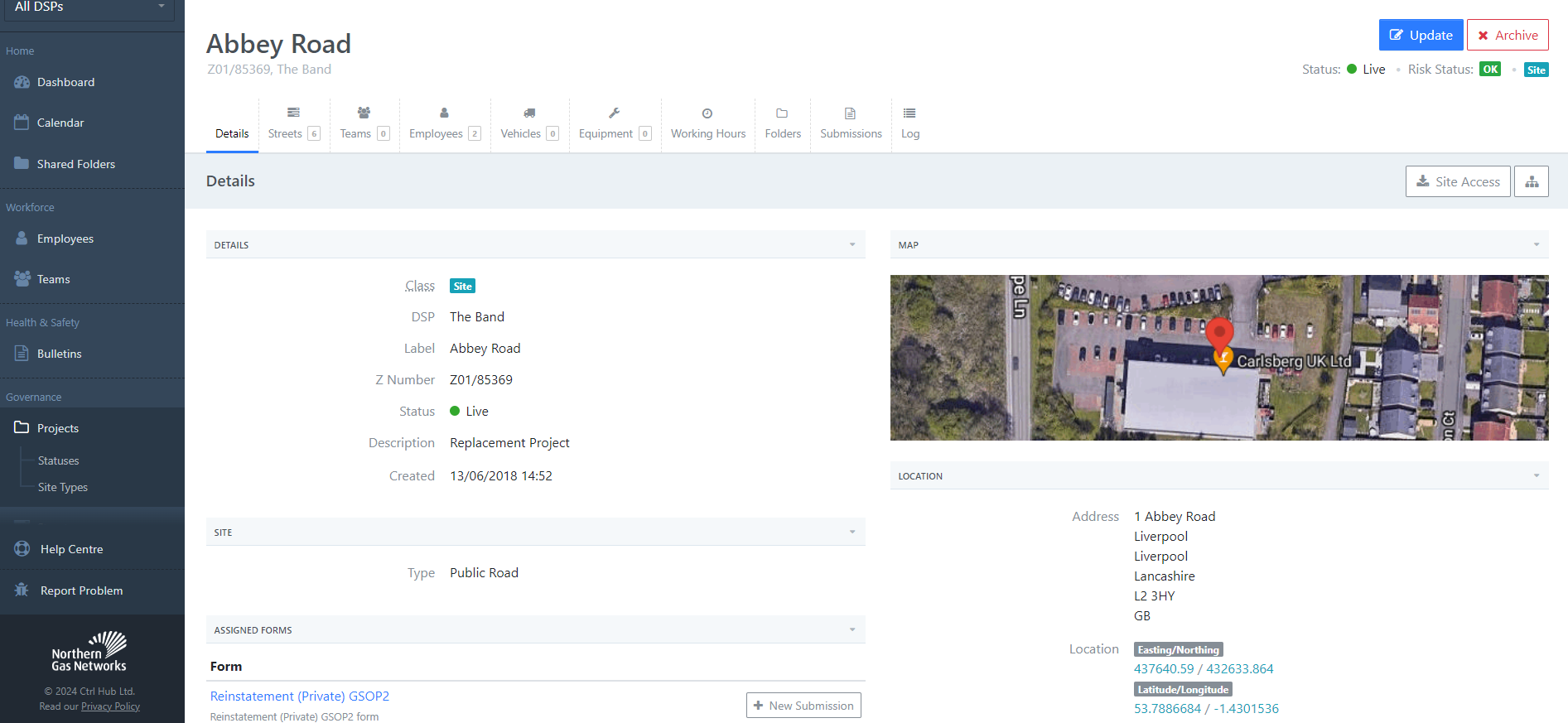Viewport: 1568px width, 723px height.
Task: Open Shared Folders in sidebar
Action: [75, 164]
